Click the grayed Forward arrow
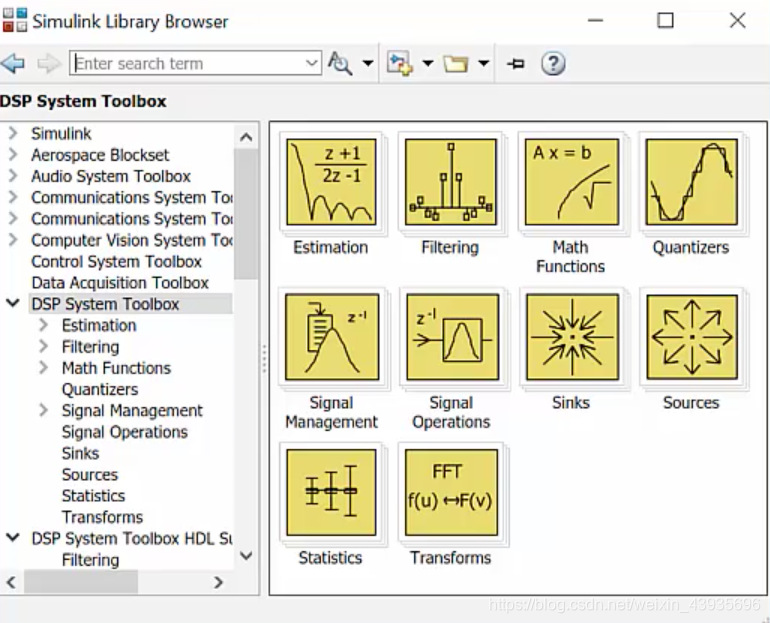This screenshot has height=623, width=770. [49, 63]
